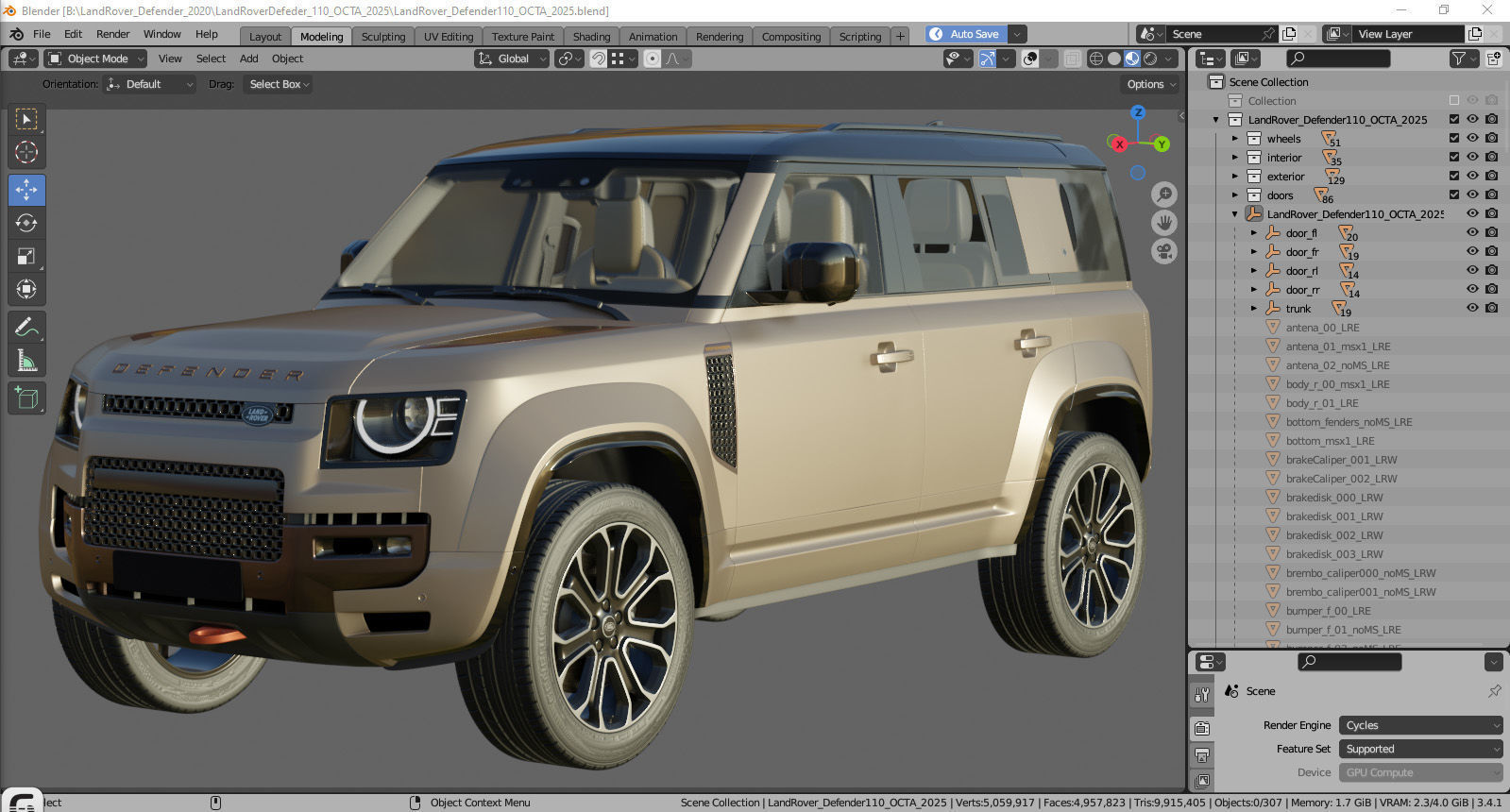1510x812 pixels.
Task: Collapse the LandRover_Defender110_OCTA_2025 collection
Action: point(1215,120)
